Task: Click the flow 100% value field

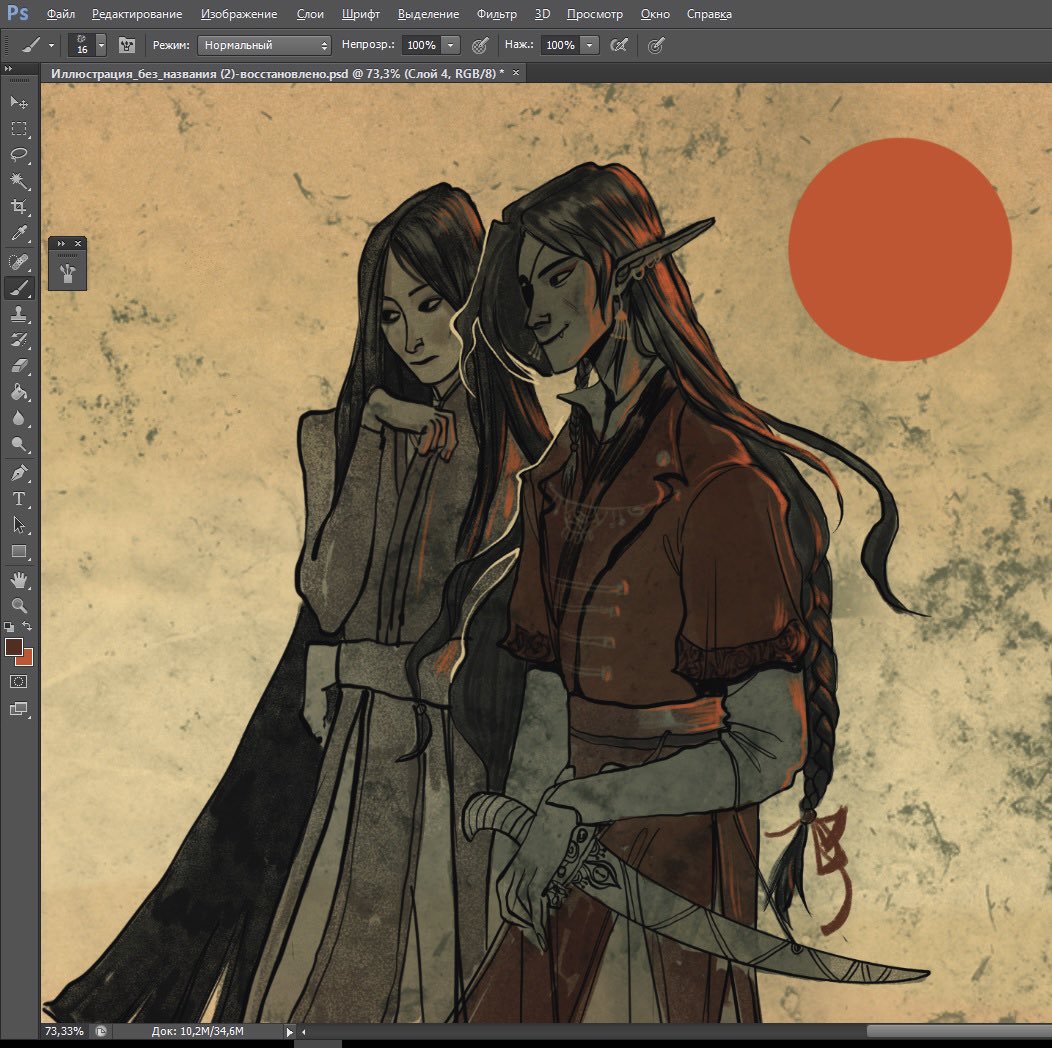Action: pyautogui.click(x=560, y=45)
